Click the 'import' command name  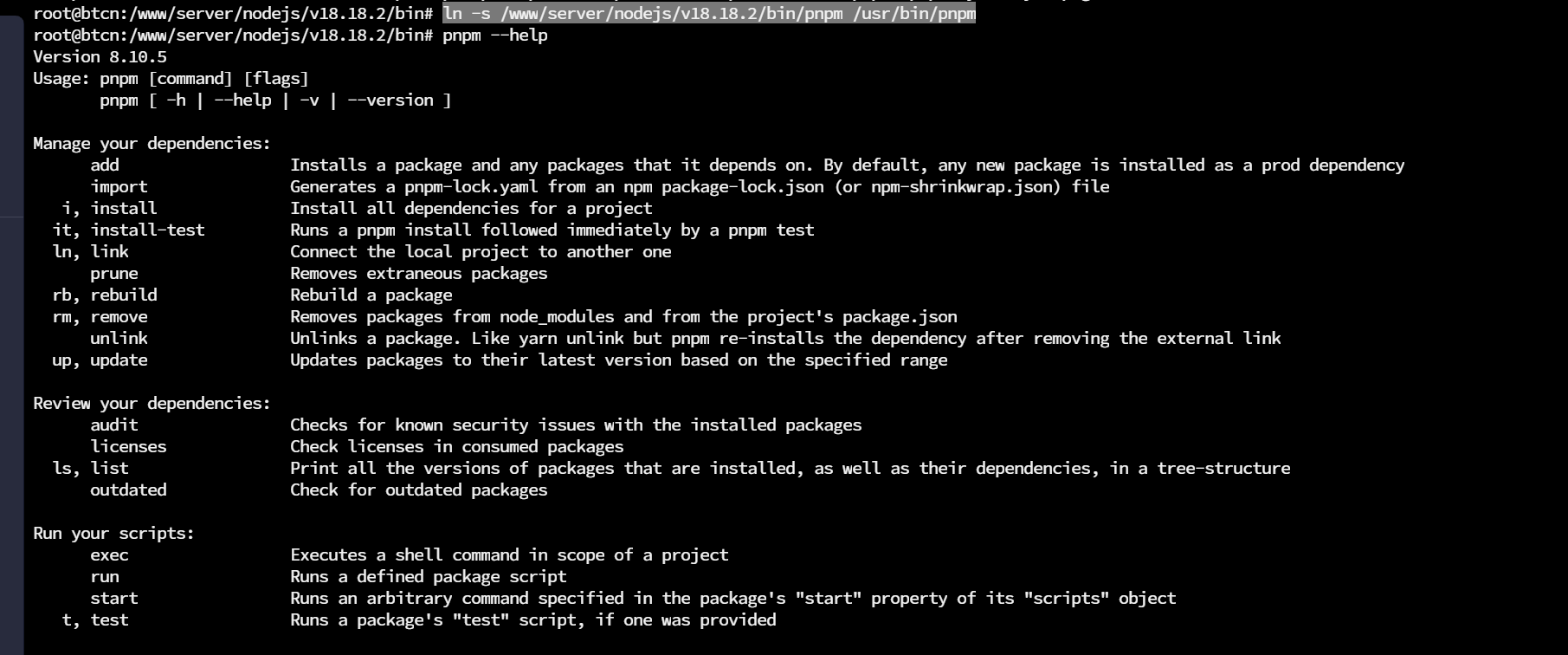[x=119, y=187]
